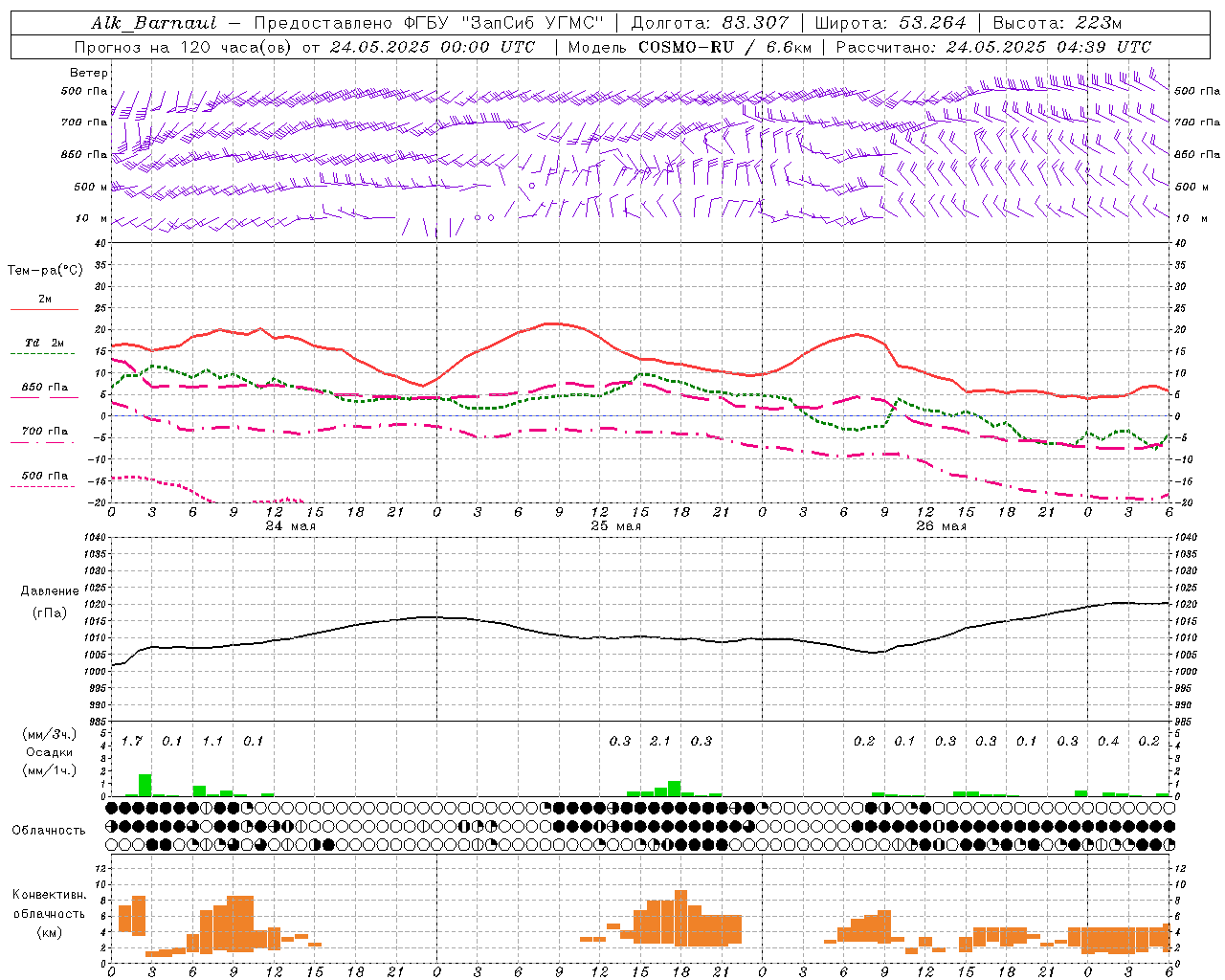This screenshot has height=980, width=1225.
Task: Select the Долгота: 83.307 header value
Action: [x=710, y=23]
